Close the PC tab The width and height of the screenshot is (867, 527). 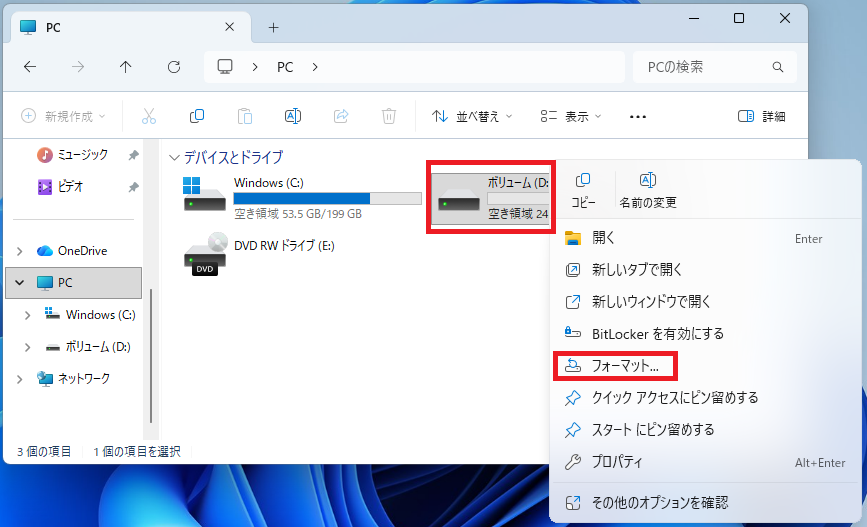pyautogui.click(x=229, y=27)
